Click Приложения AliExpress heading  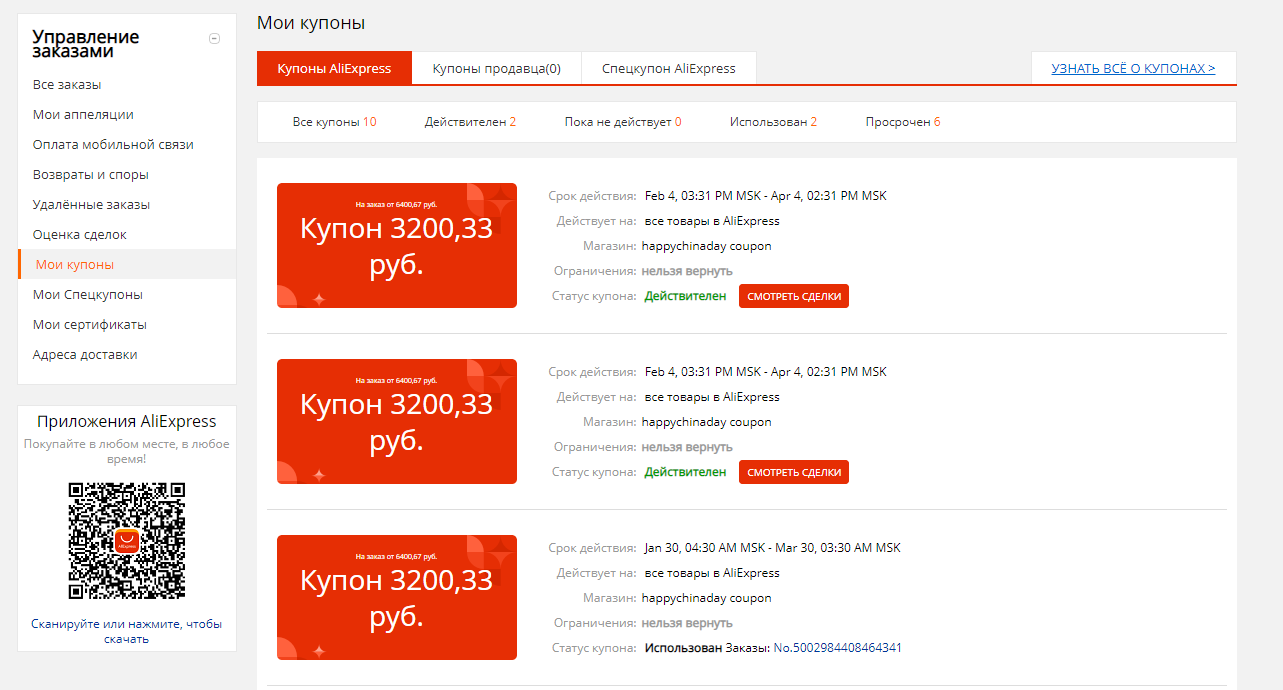[x=127, y=421]
